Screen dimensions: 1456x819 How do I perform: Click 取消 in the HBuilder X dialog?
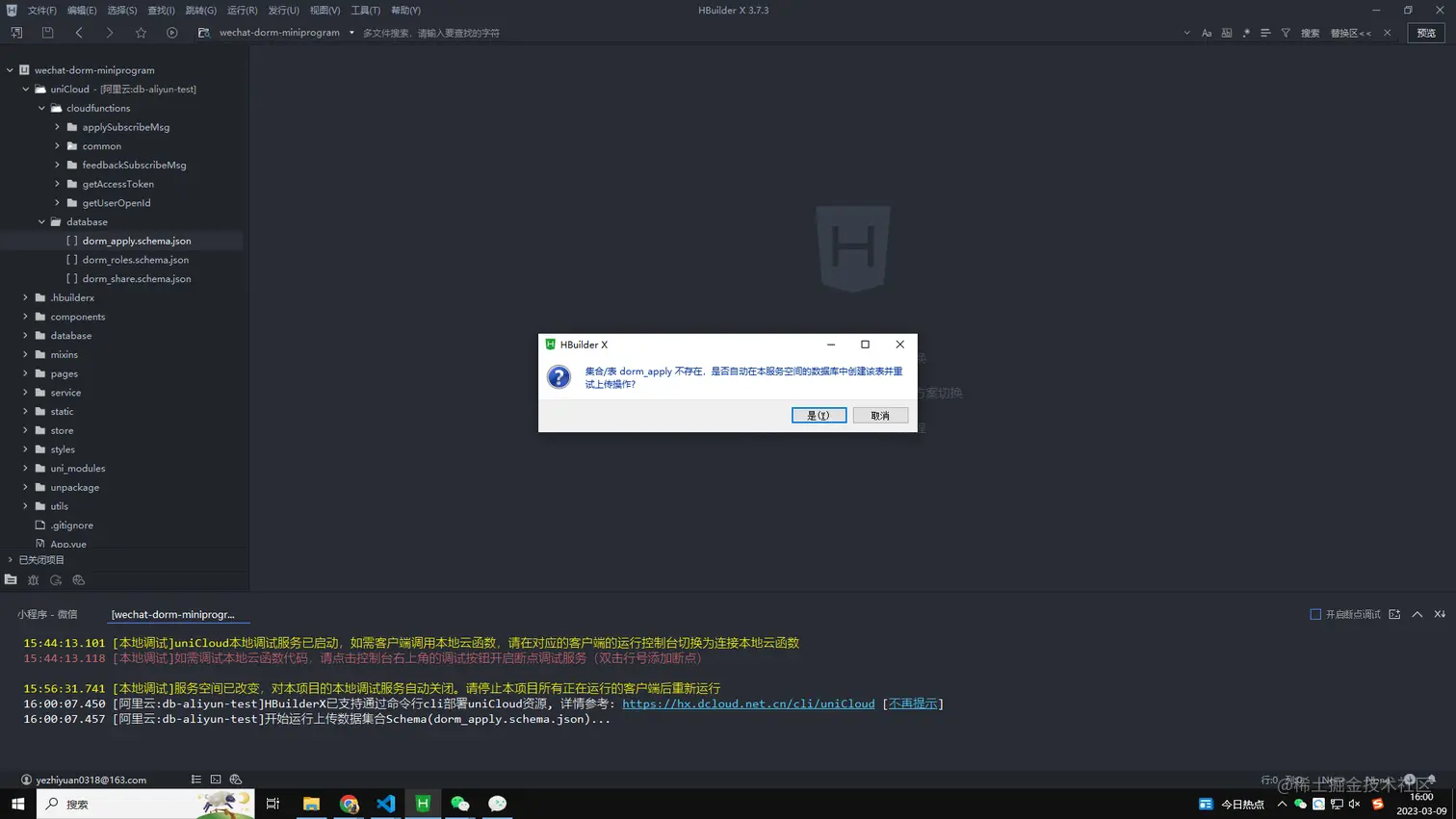pos(880,415)
